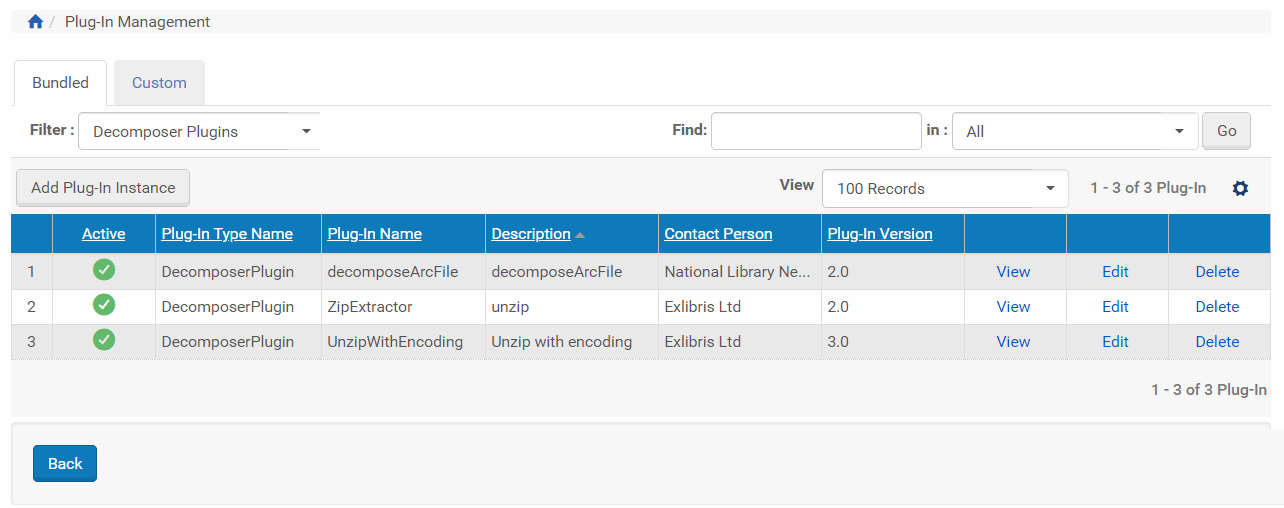Click active checkmark for UnzipWithEncoding plugin

(104, 340)
